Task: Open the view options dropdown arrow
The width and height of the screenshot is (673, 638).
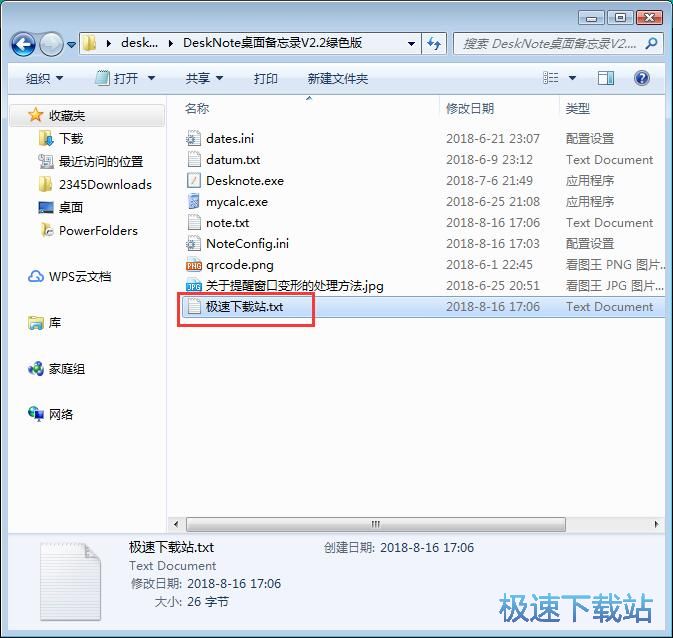Action: 572,79
